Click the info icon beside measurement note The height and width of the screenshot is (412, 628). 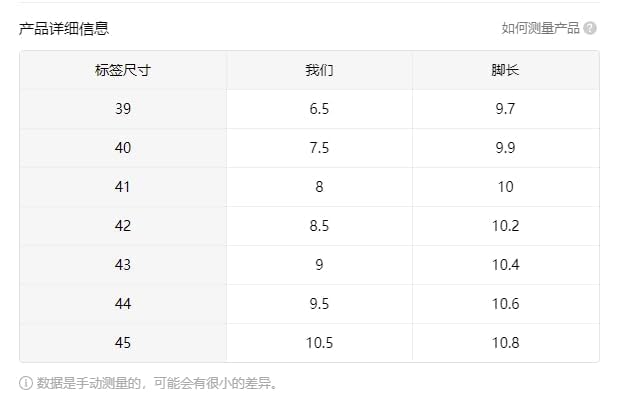point(25,383)
